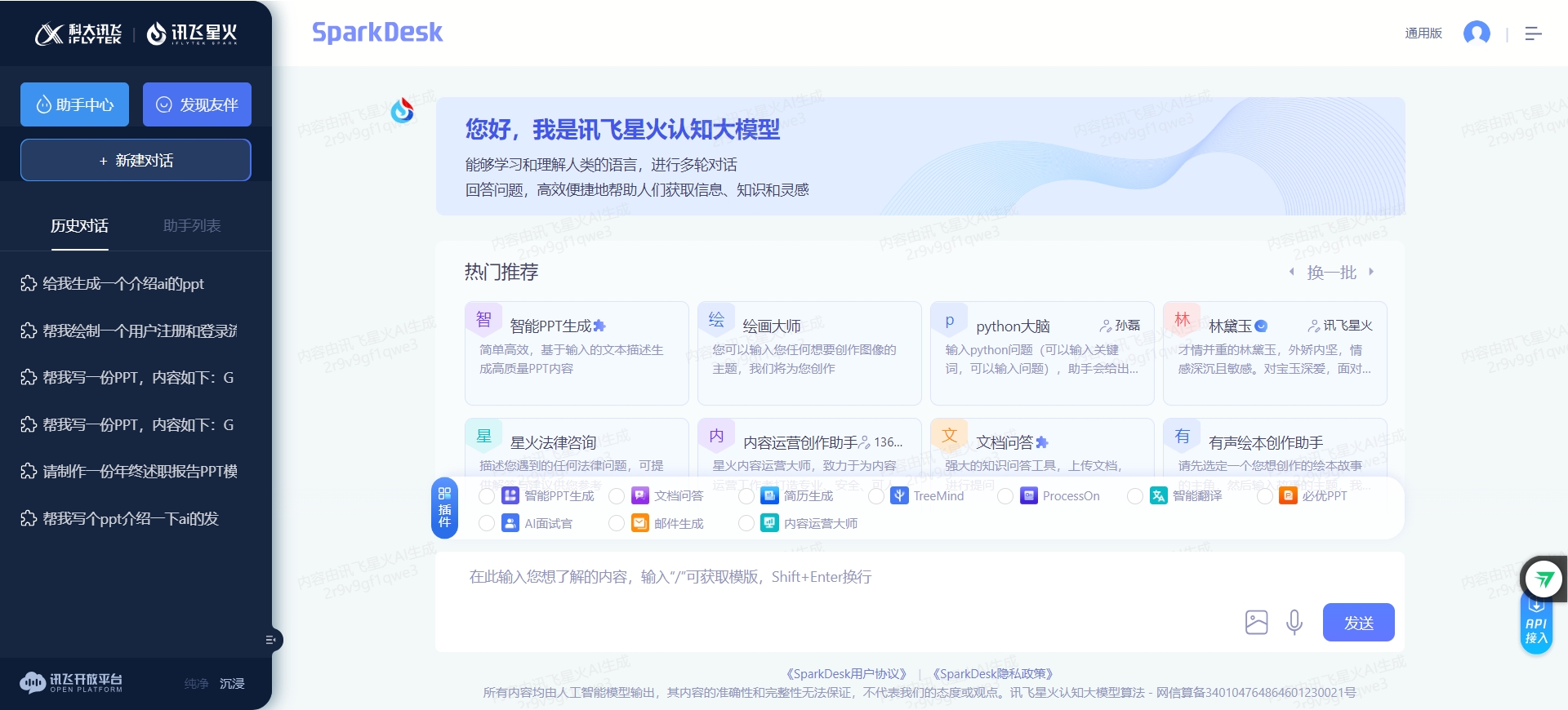This screenshot has height=710, width=1568.
Task: Click the 发送 send button
Action: coord(1359,623)
